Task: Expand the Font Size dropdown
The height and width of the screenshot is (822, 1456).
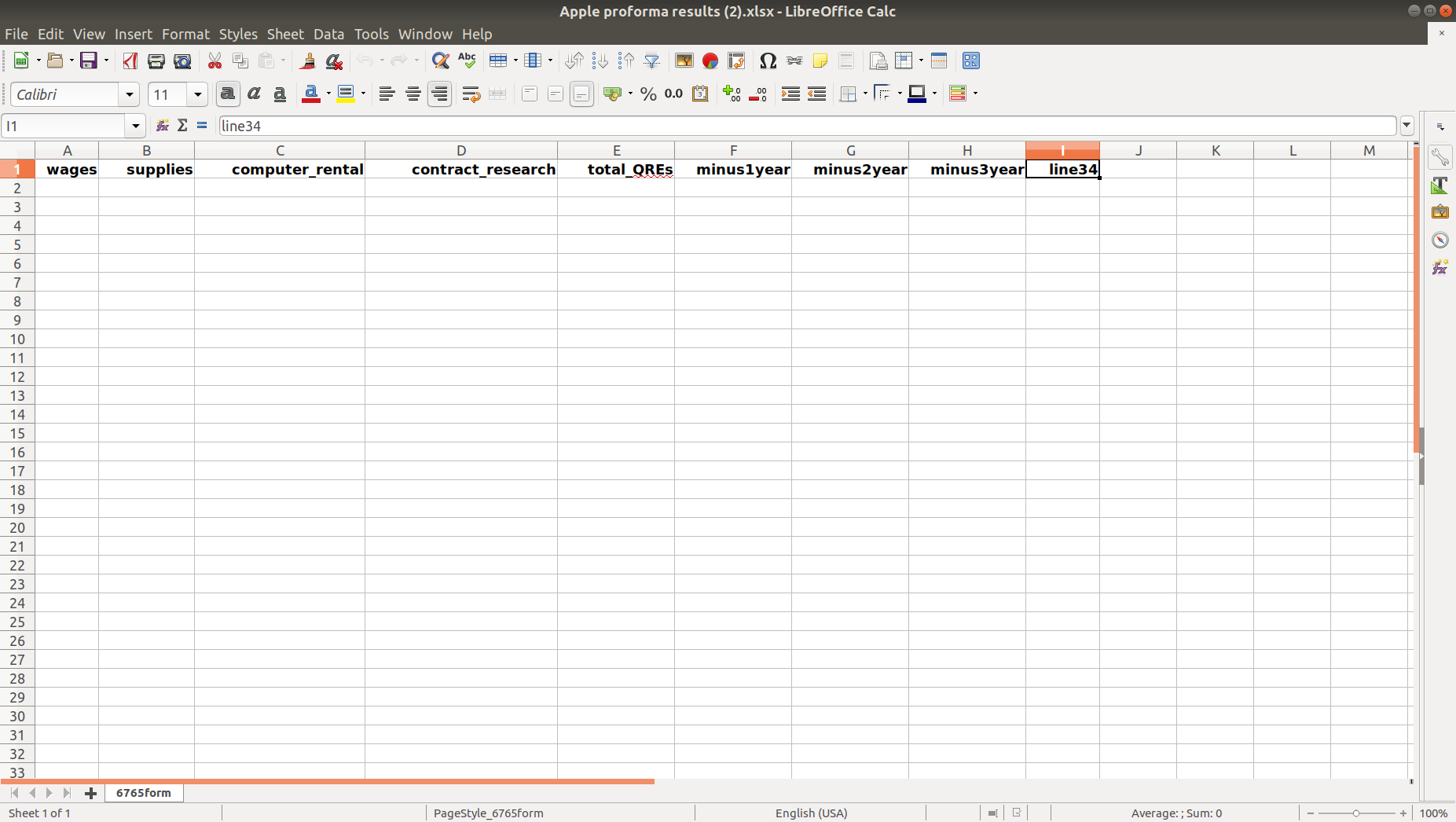Action: [x=198, y=94]
